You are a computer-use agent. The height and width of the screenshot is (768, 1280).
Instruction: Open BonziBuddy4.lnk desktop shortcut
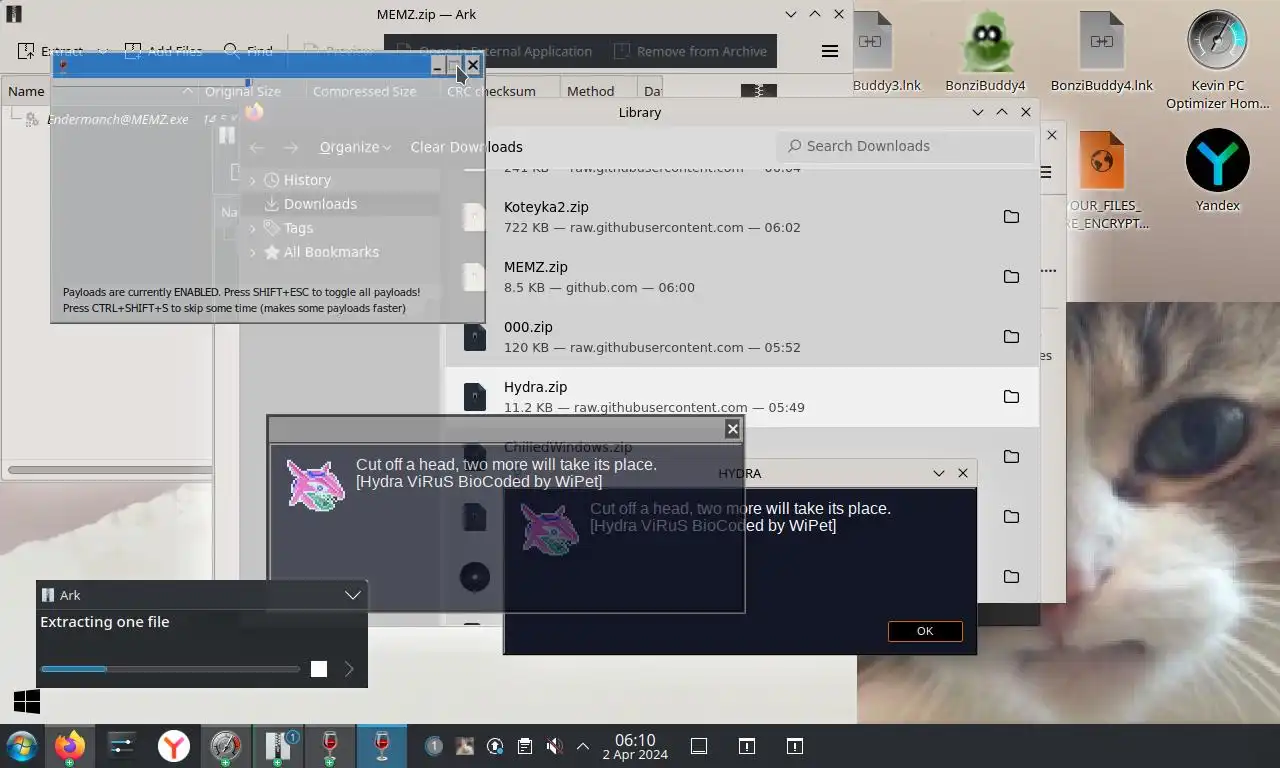click(x=1101, y=52)
